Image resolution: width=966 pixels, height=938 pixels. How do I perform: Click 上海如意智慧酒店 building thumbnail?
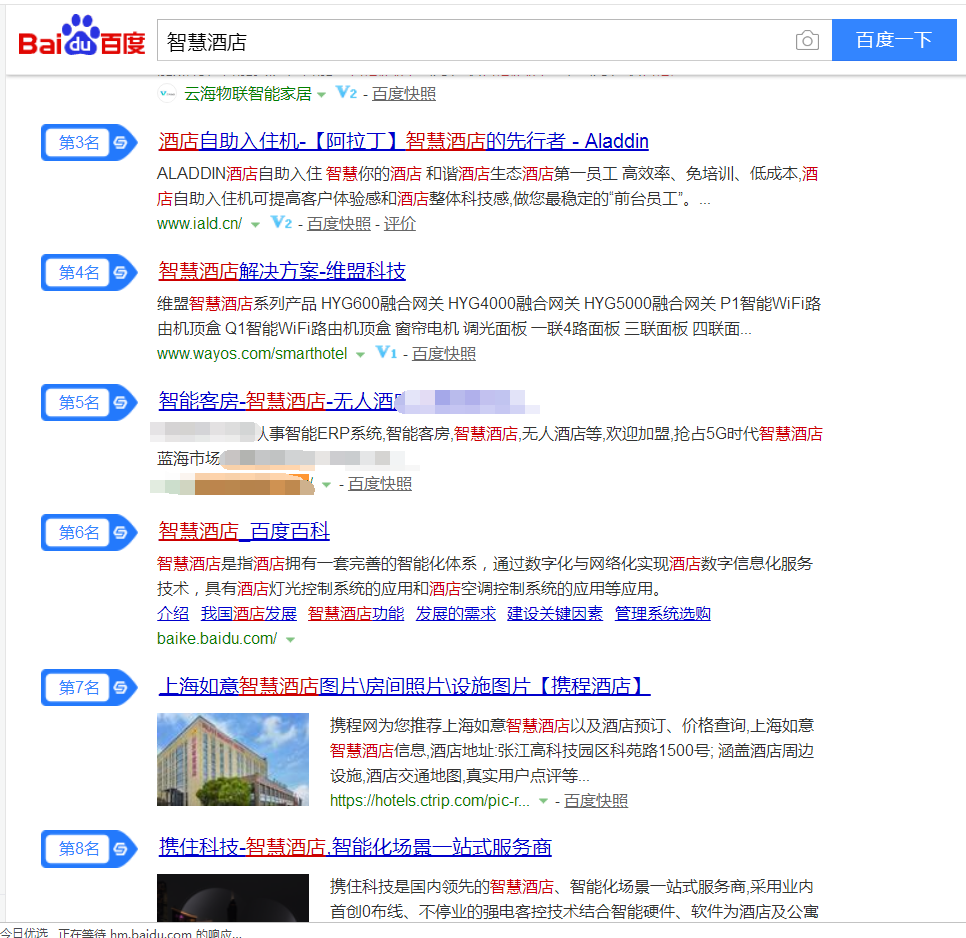233,759
